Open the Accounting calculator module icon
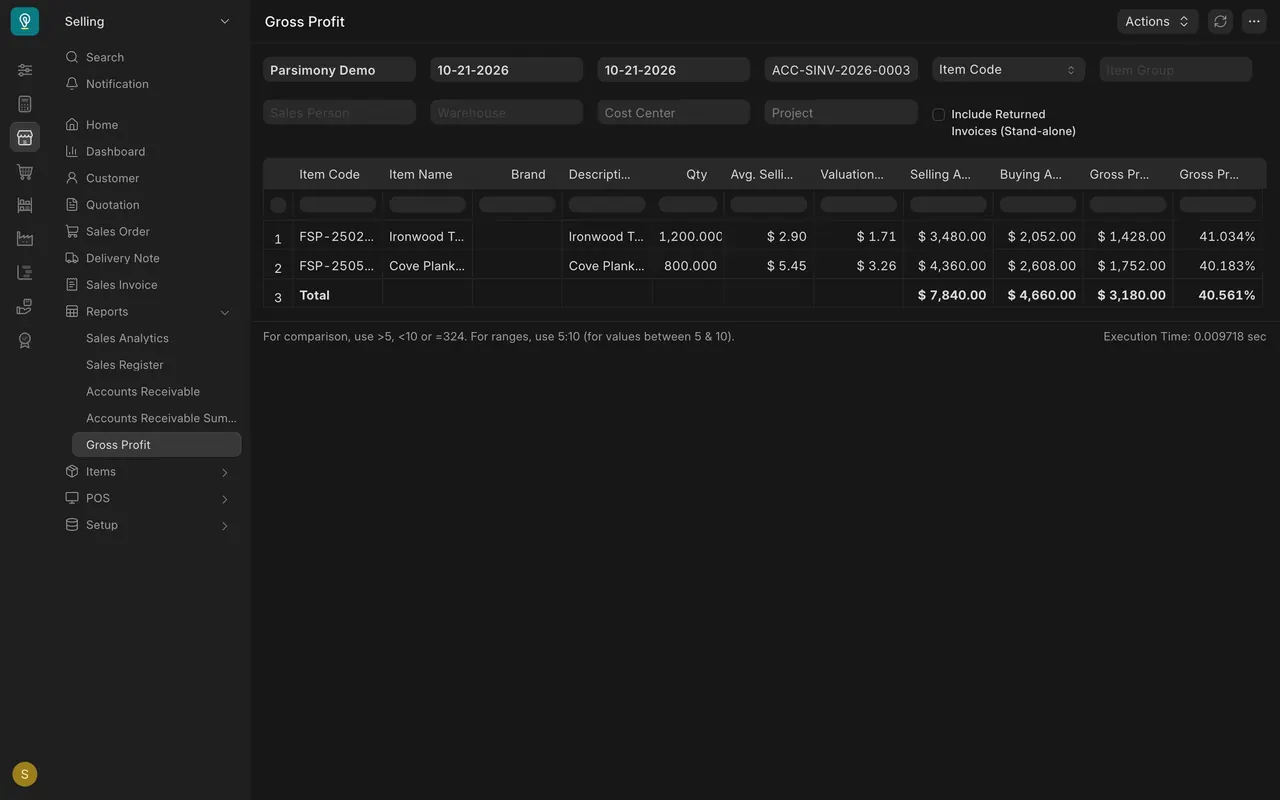The width and height of the screenshot is (1280, 800). [25, 104]
